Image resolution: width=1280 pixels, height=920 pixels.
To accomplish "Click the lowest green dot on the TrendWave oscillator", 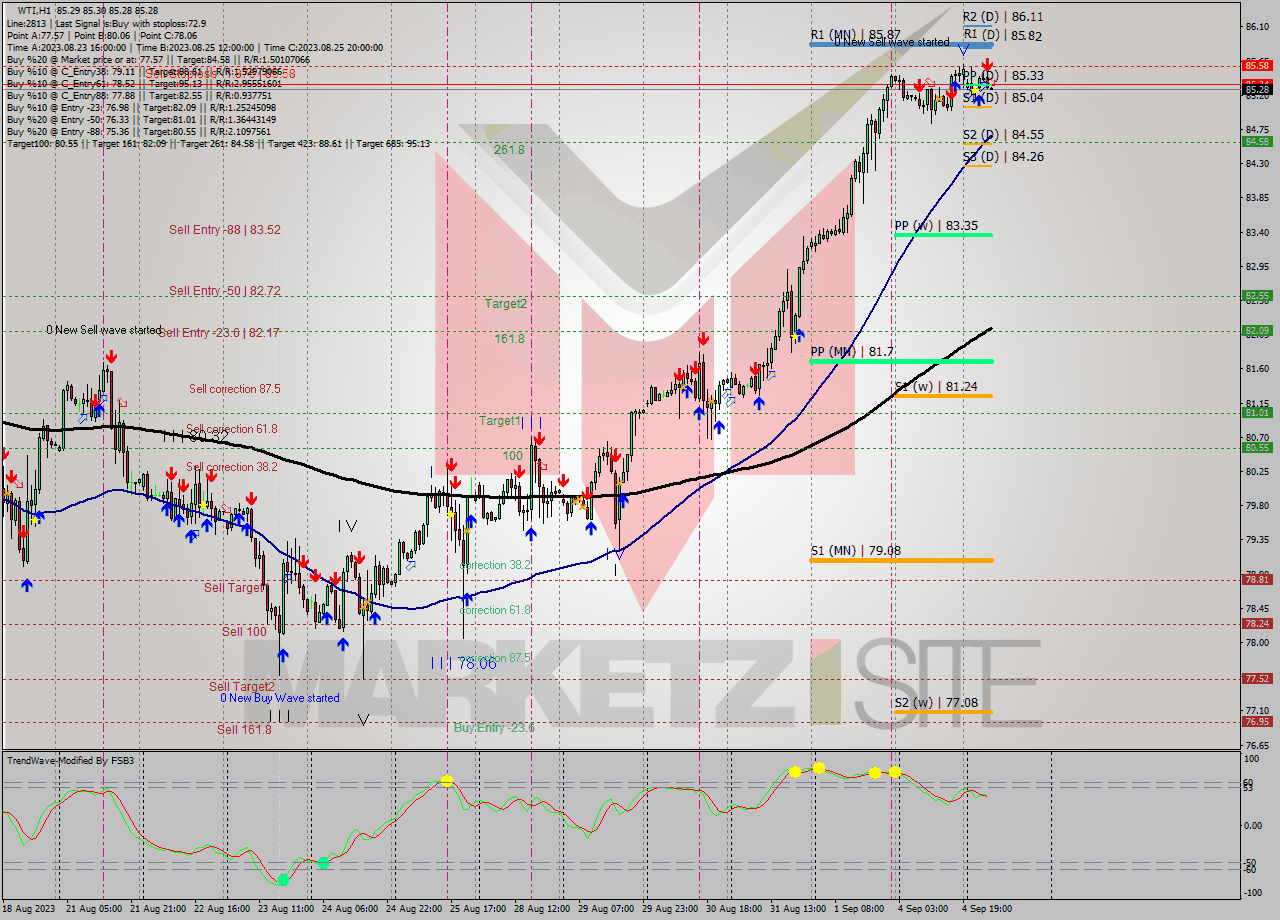I will tap(283, 879).
